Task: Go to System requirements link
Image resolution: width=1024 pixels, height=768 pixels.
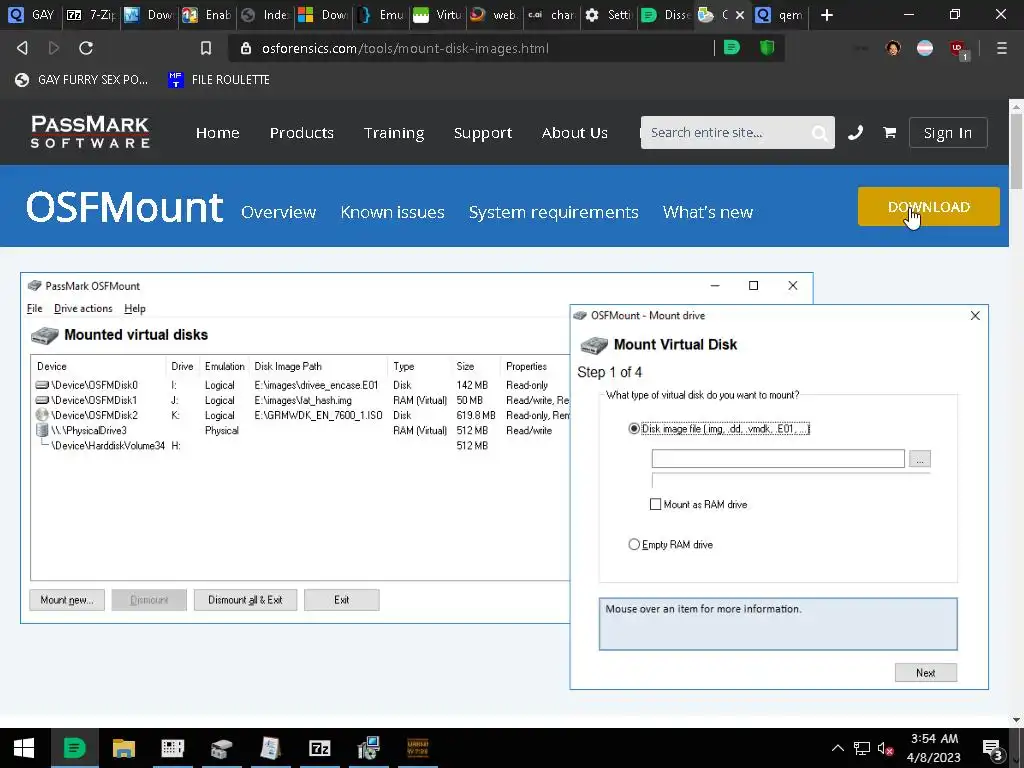Action: pos(553,212)
